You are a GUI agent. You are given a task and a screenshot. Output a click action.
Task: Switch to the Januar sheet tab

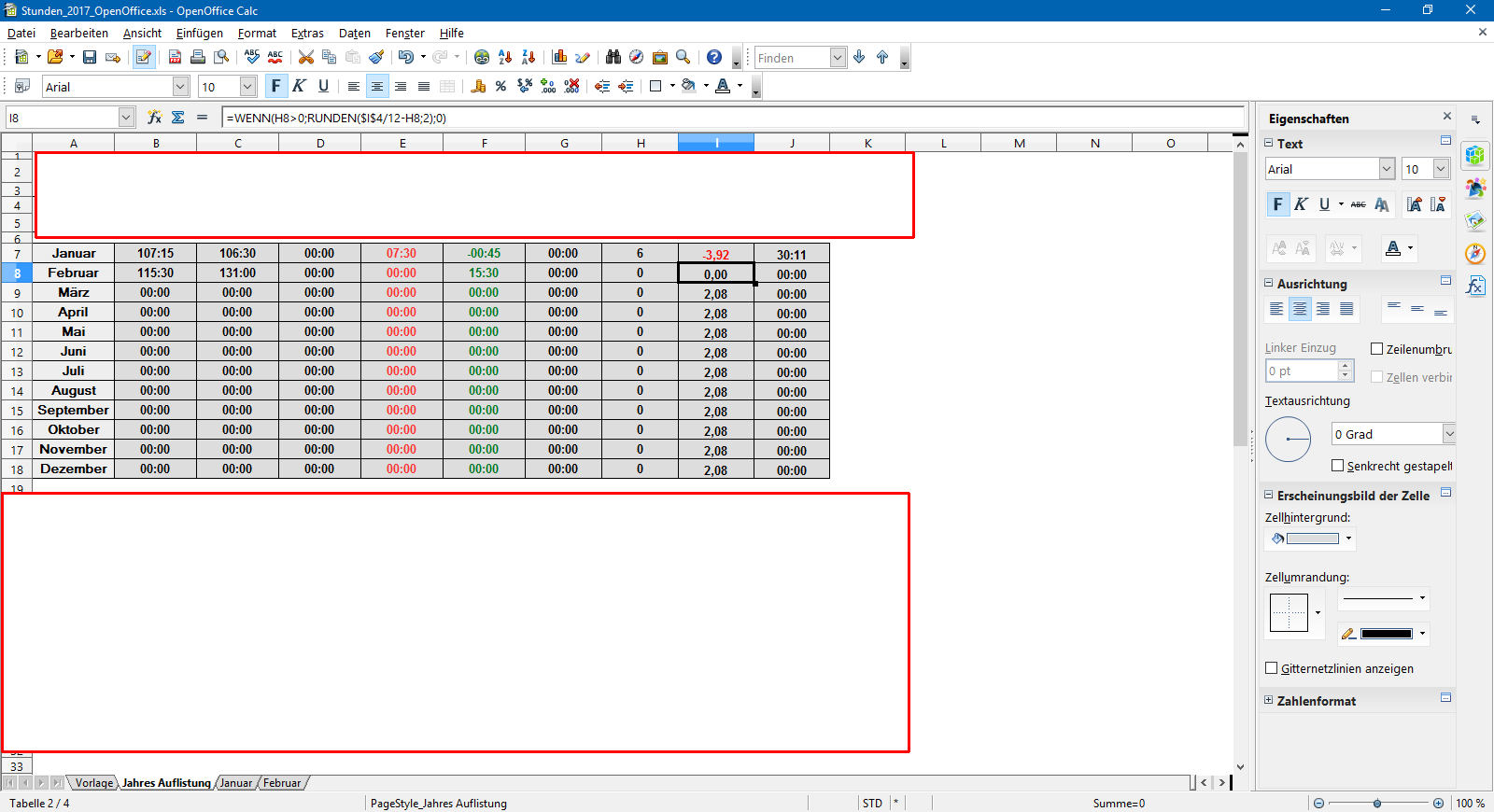236,783
